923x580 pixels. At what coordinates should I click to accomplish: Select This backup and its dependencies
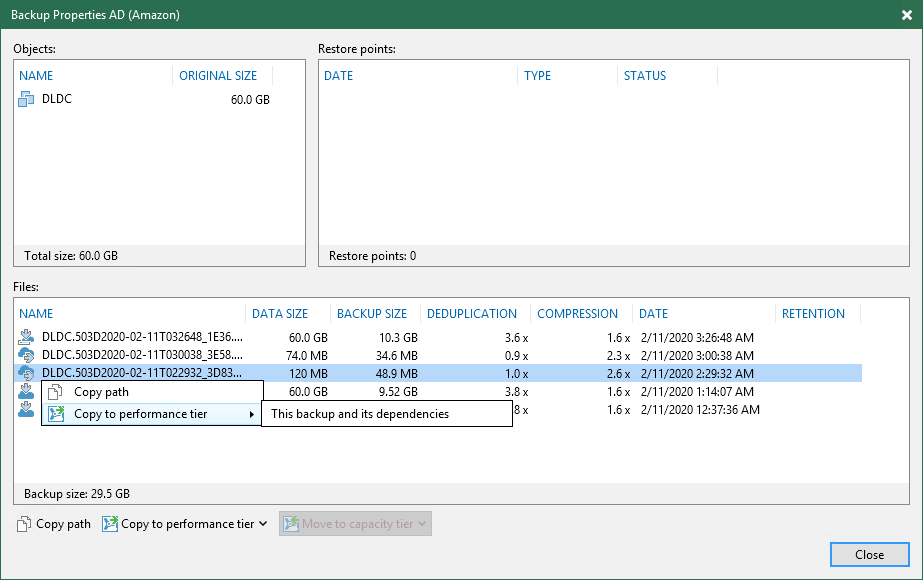pos(360,414)
